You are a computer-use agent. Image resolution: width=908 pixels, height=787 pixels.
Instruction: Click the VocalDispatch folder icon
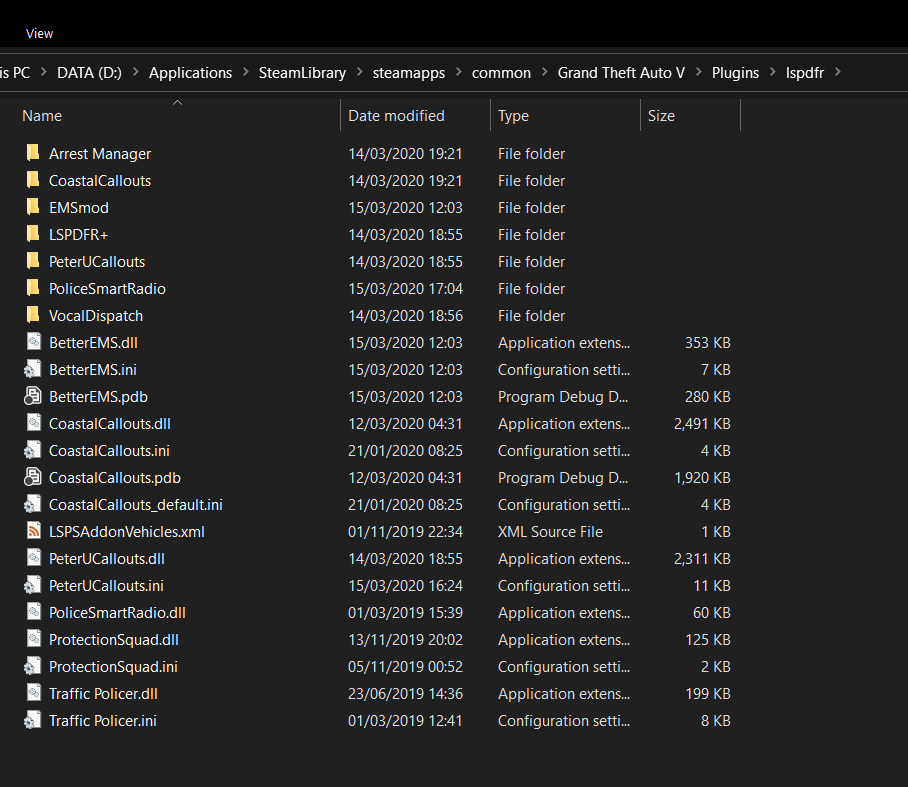coord(33,315)
